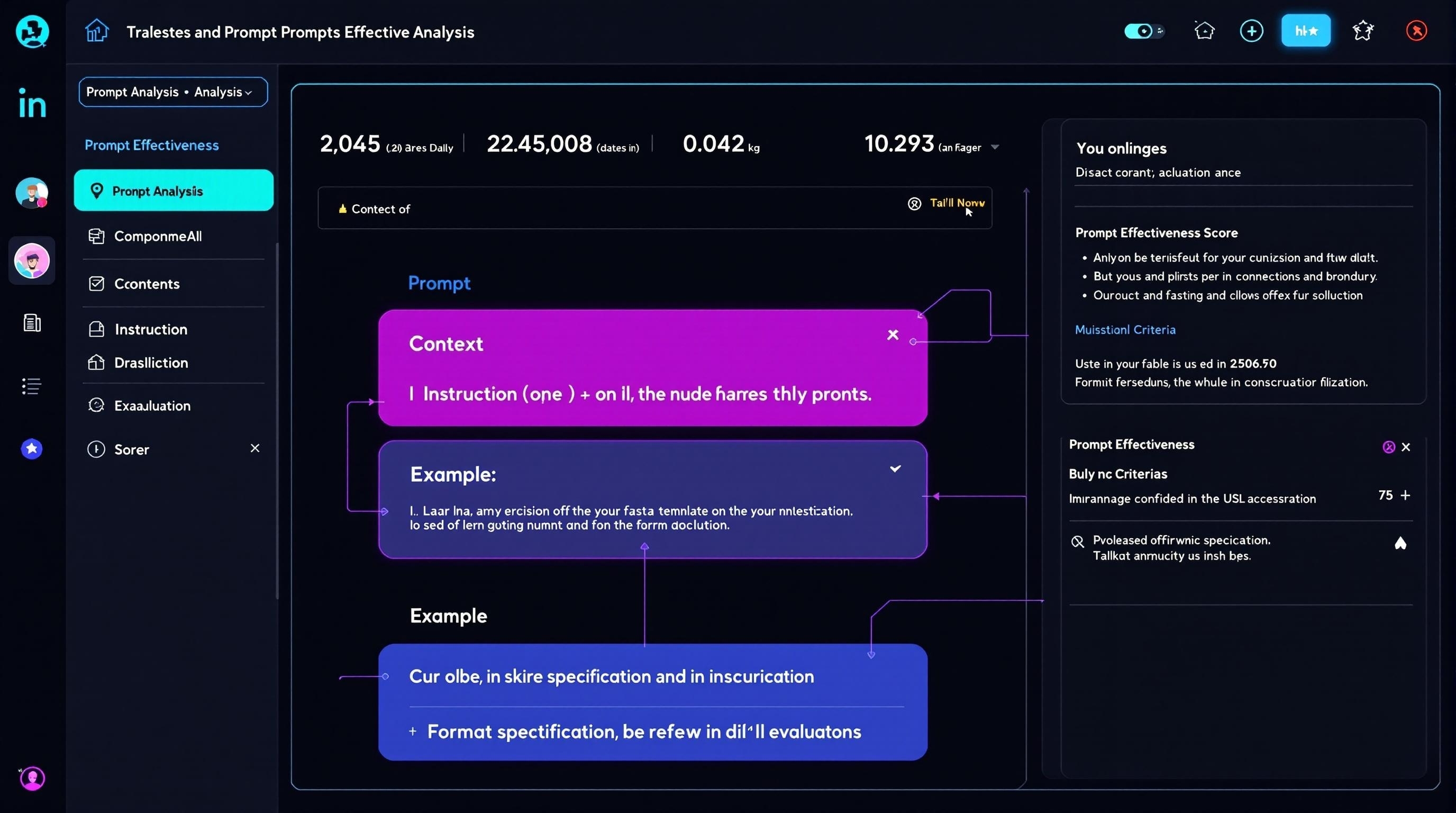Click the app logo at top left
The width and height of the screenshot is (1456, 813).
(x=32, y=31)
